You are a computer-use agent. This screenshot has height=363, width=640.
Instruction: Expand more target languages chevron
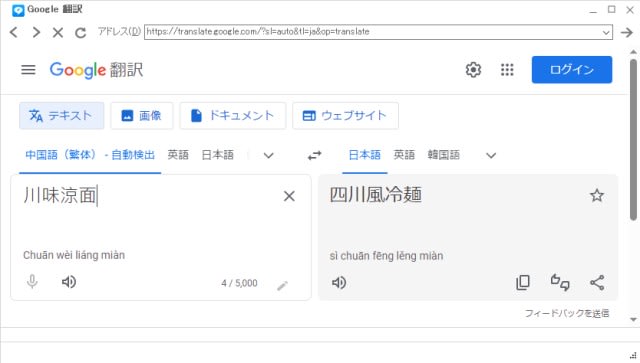tap(491, 156)
